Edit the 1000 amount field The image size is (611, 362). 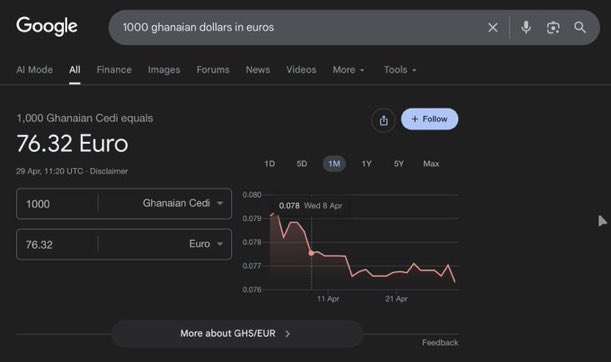(57, 204)
